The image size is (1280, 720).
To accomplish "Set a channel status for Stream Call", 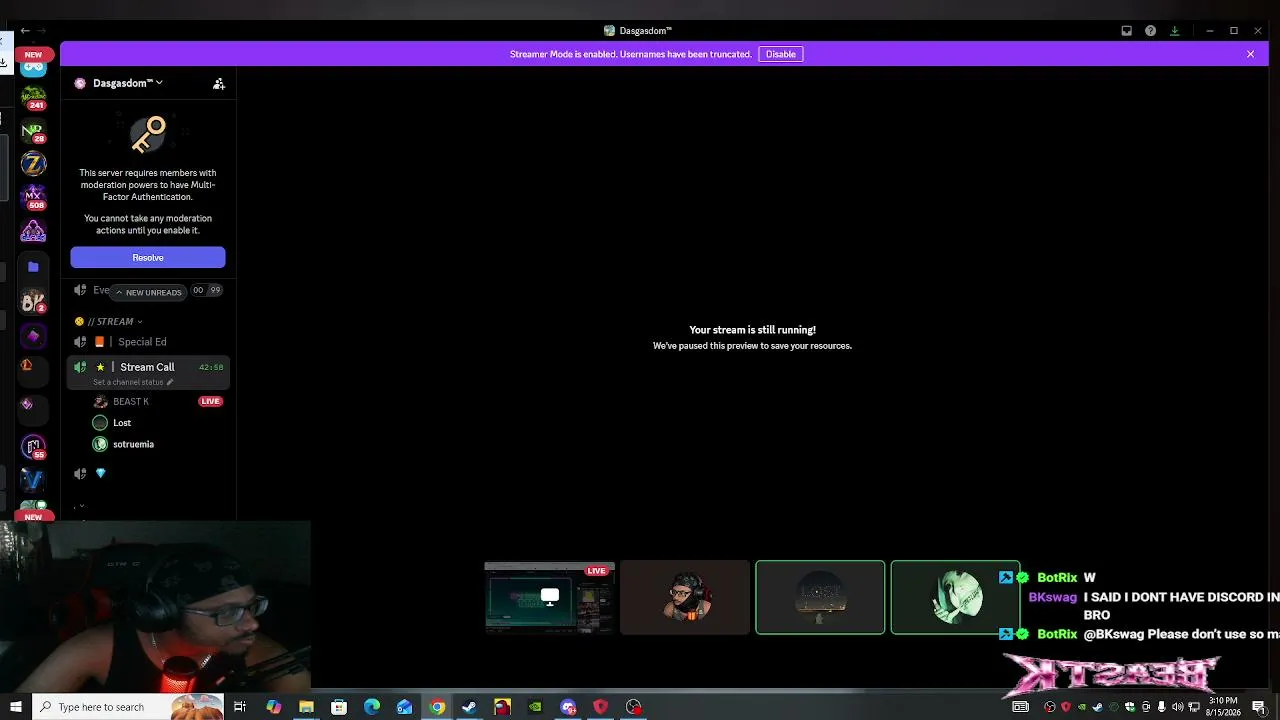I will click(133, 382).
